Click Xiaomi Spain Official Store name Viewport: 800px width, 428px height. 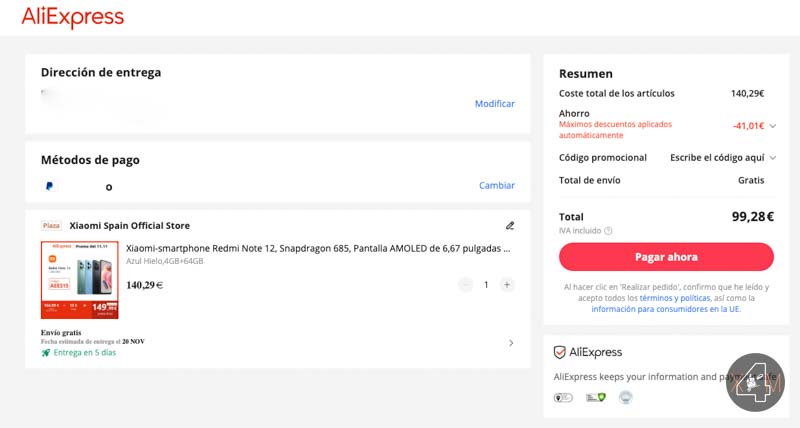[x=130, y=225]
